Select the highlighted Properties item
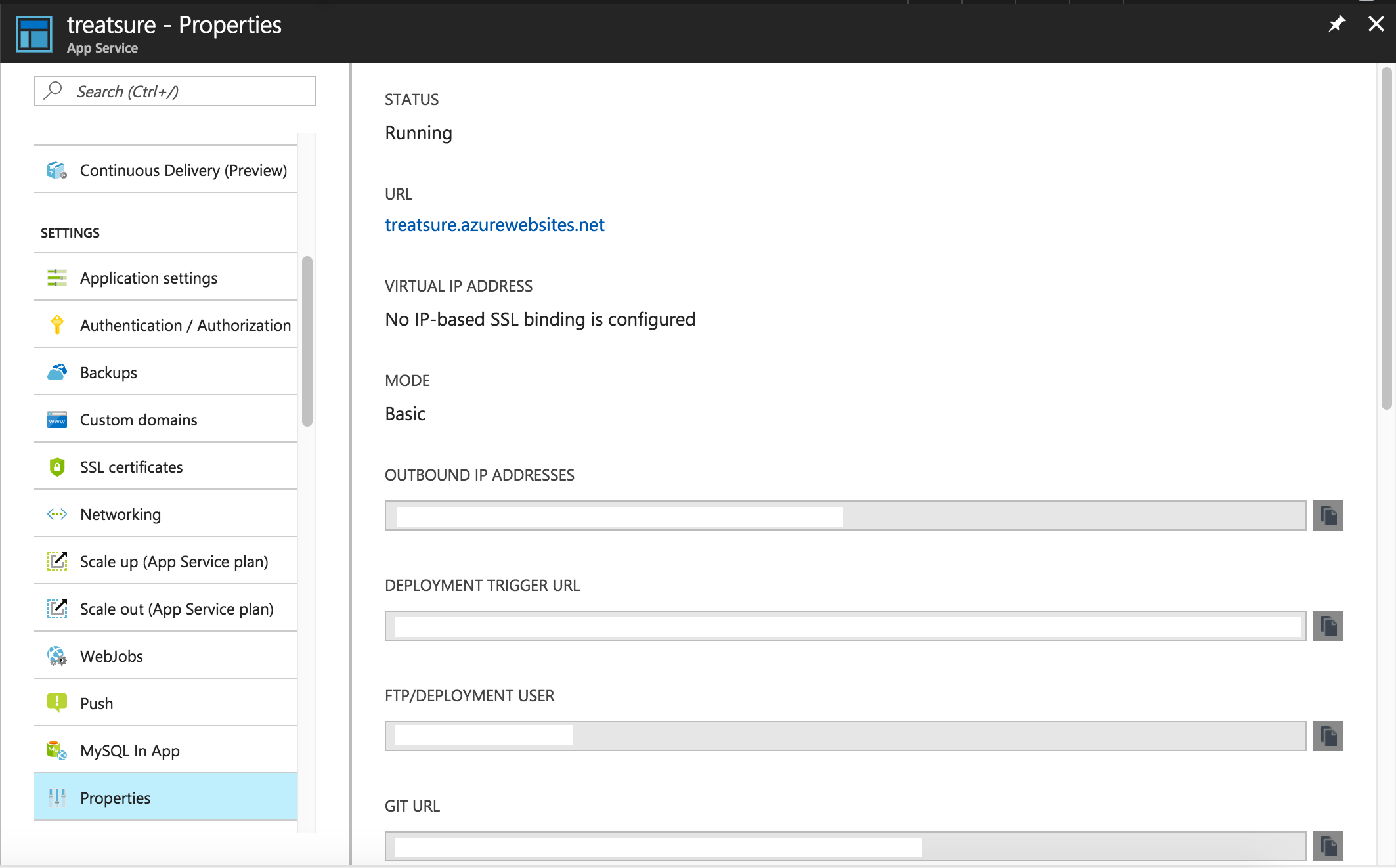Viewport: 1396px width, 868px height. (165, 797)
